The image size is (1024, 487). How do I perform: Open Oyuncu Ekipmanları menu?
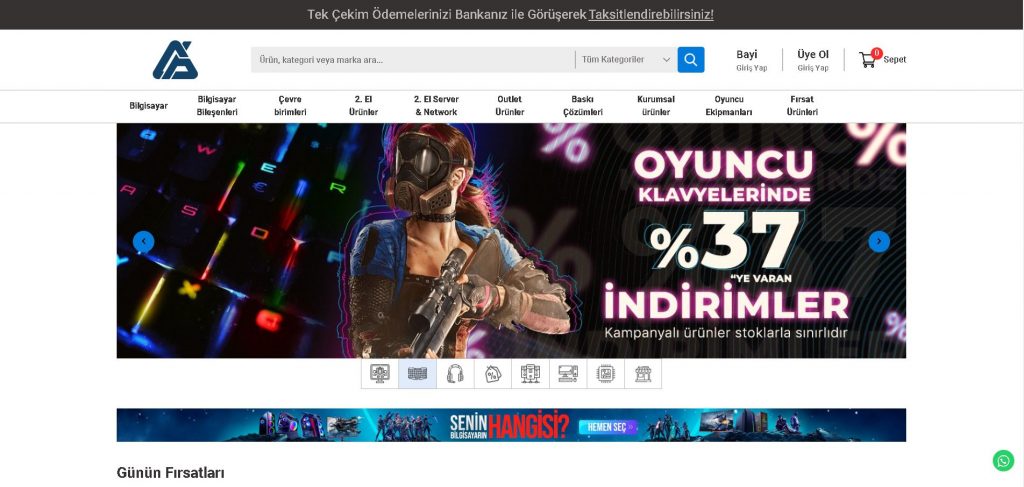tap(728, 106)
